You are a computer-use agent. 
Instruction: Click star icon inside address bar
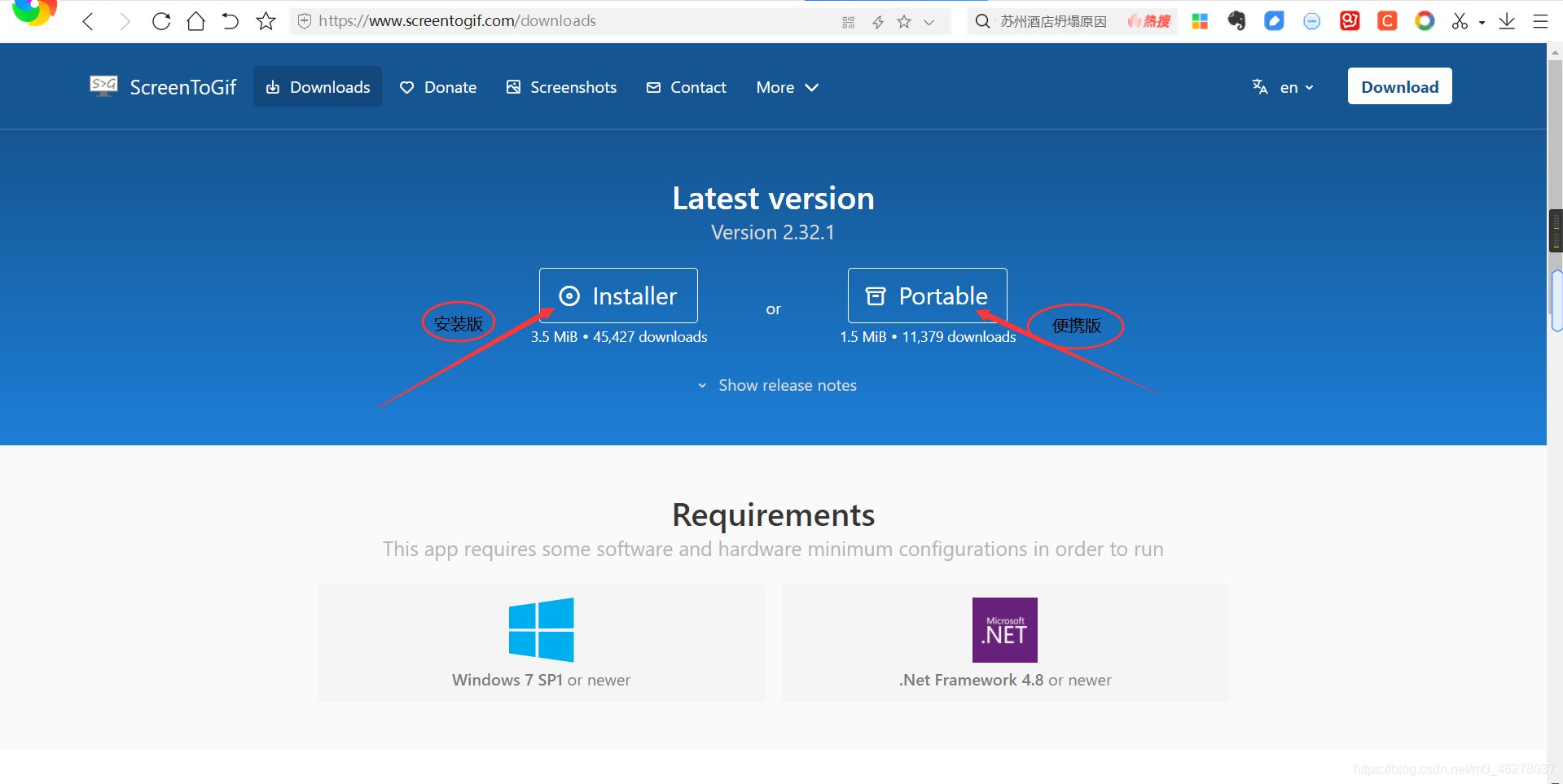coord(904,22)
